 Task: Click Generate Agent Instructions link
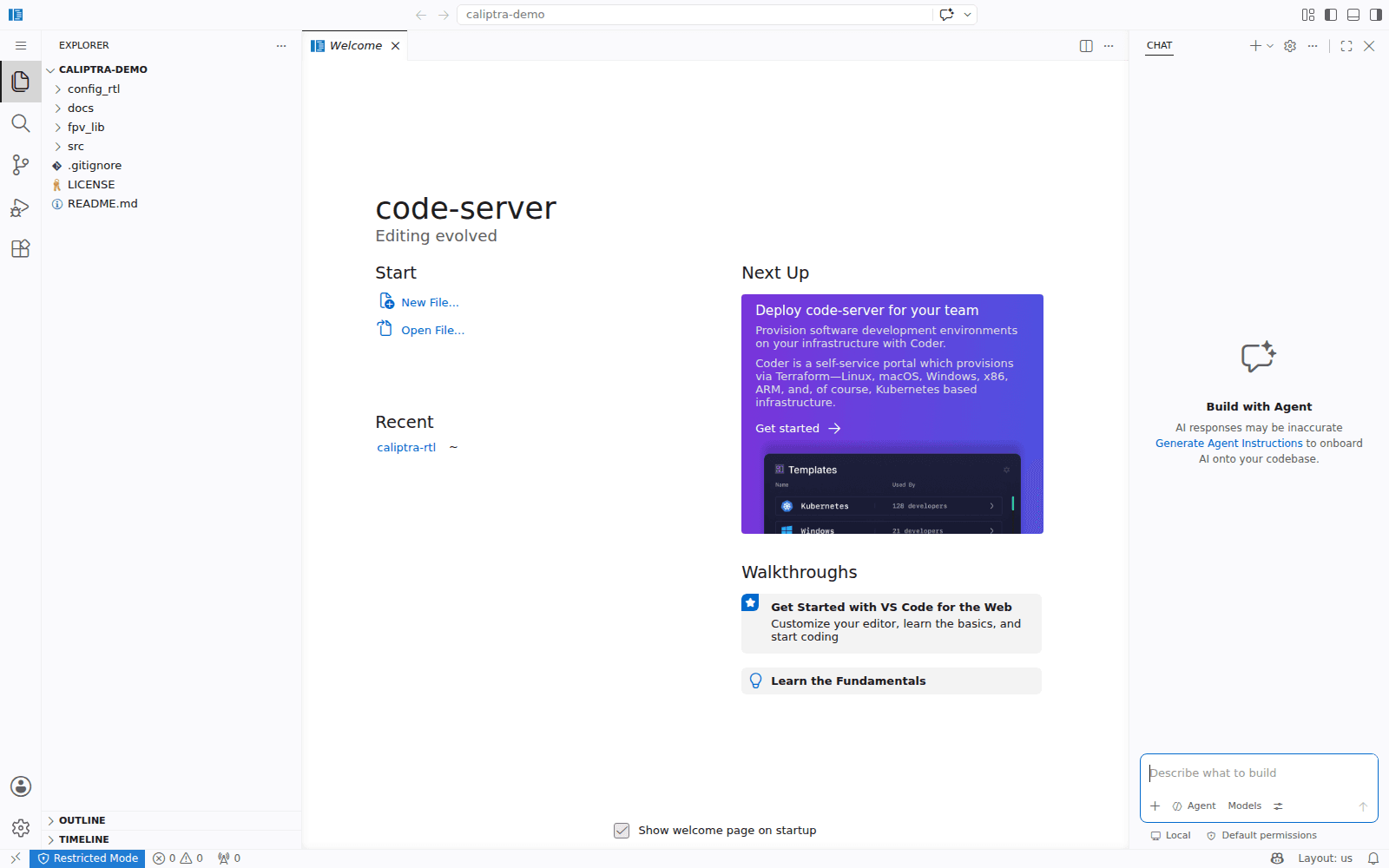point(1228,443)
